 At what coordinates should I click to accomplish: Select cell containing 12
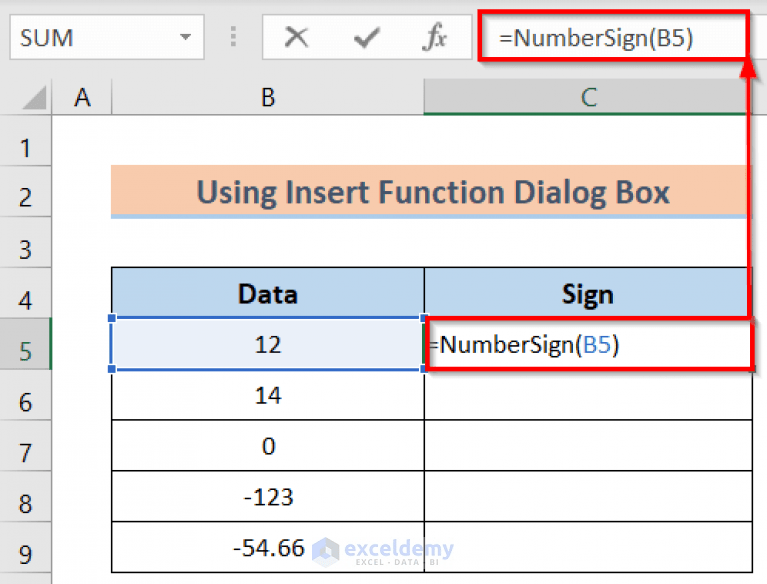pos(268,344)
